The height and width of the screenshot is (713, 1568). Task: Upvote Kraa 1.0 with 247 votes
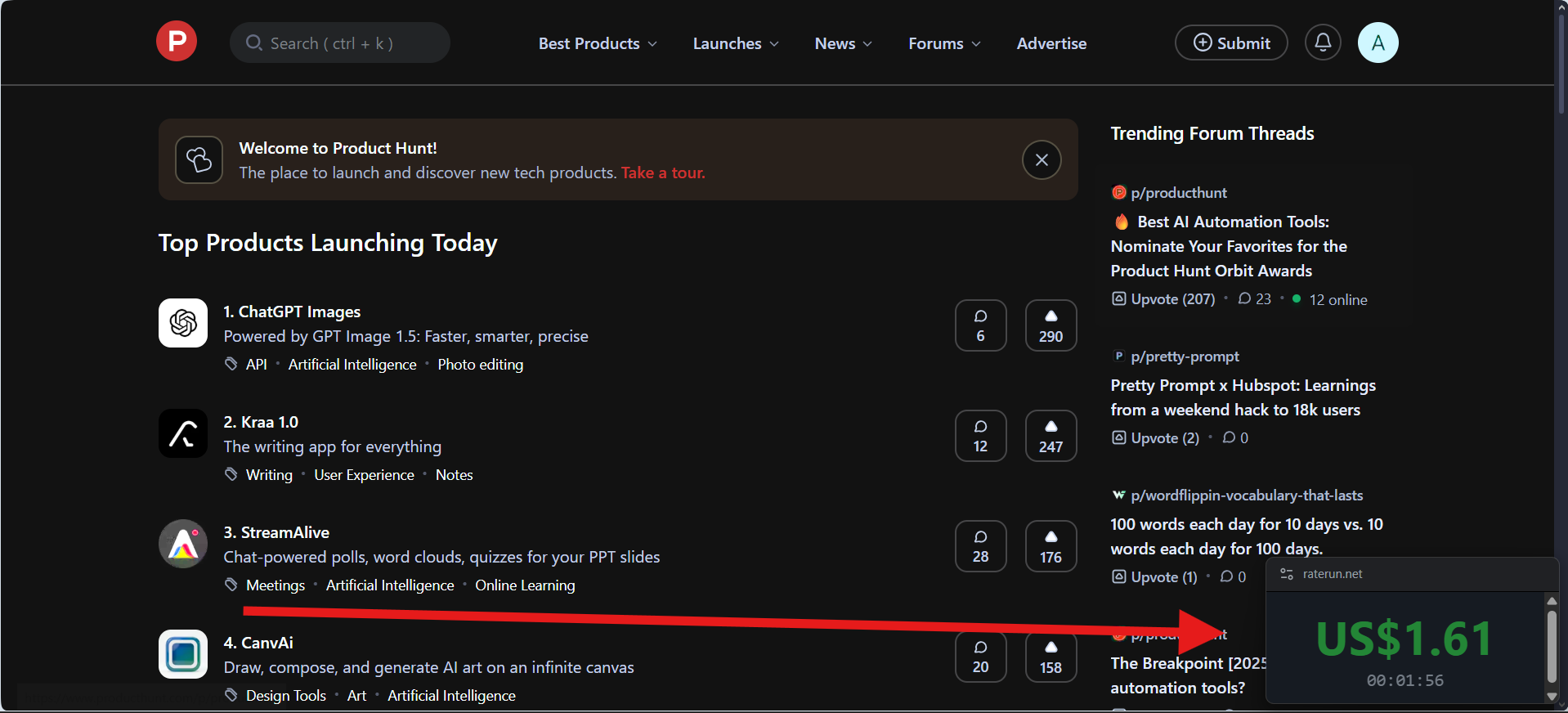coord(1051,436)
